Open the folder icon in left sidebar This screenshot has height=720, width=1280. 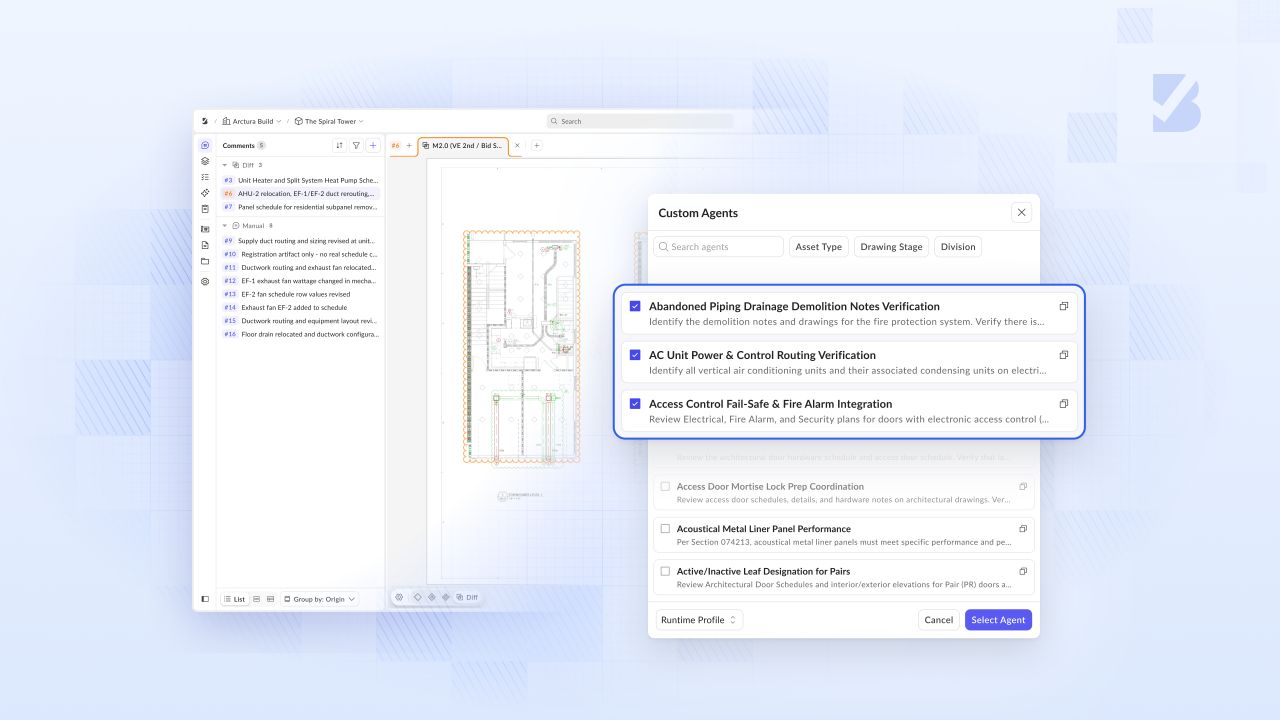pyautogui.click(x=205, y=261)
